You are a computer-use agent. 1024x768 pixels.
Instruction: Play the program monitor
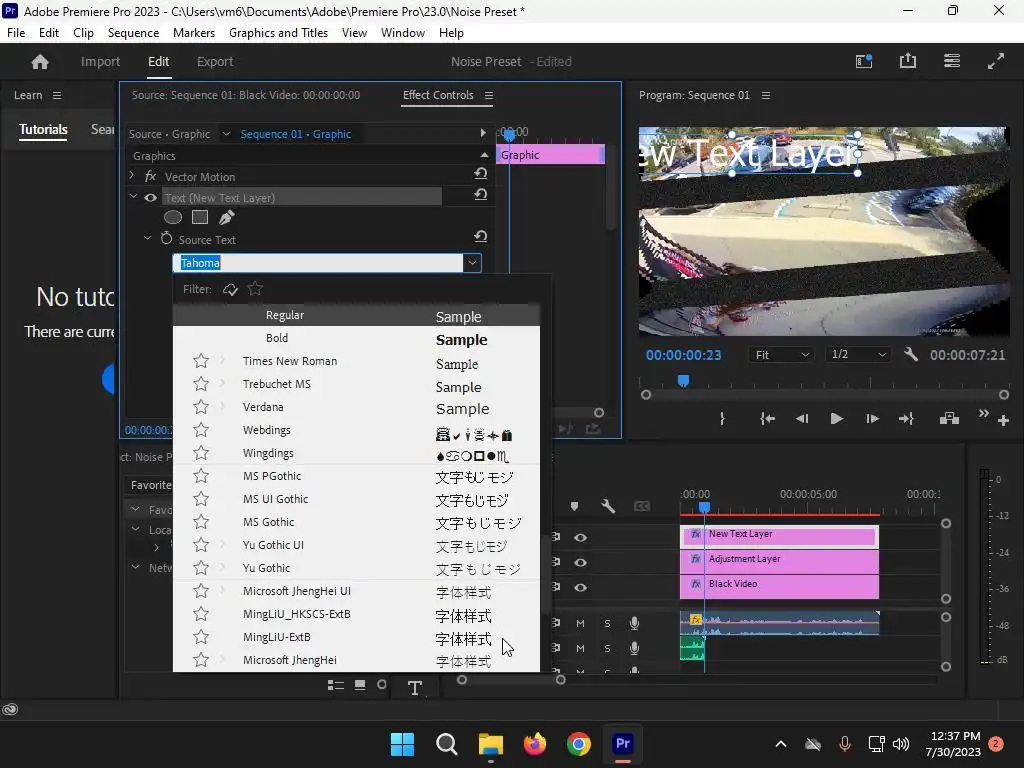(837, 419)
